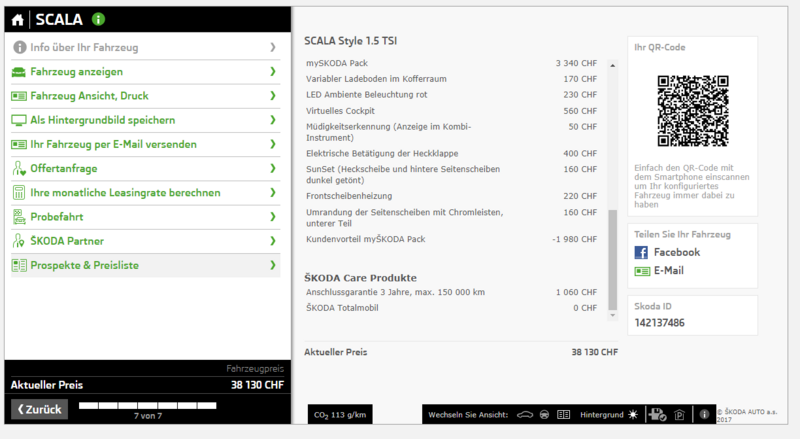
Task: Switch to interior steering wheel view
Action: (544, 415)
